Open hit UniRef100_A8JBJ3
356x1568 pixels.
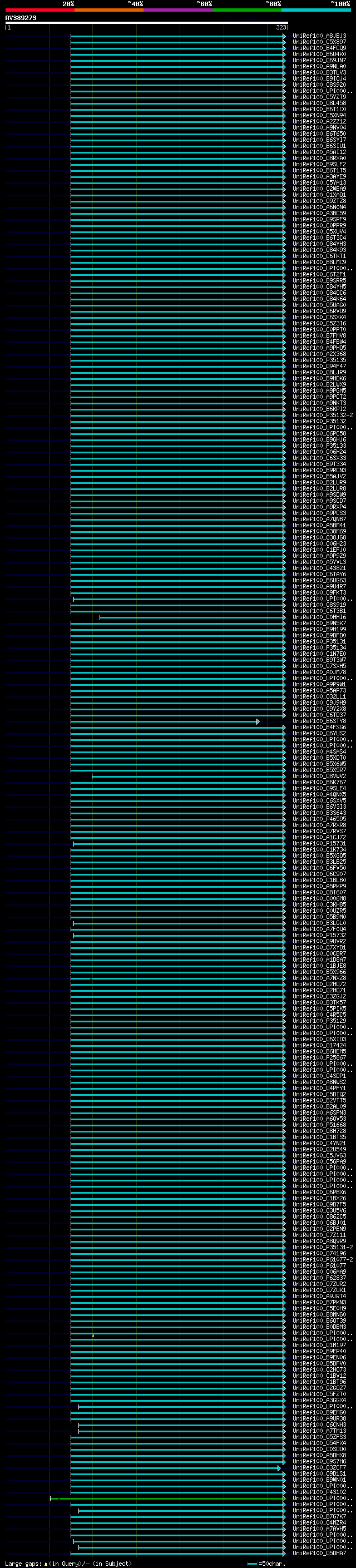[x=319, y=36]
